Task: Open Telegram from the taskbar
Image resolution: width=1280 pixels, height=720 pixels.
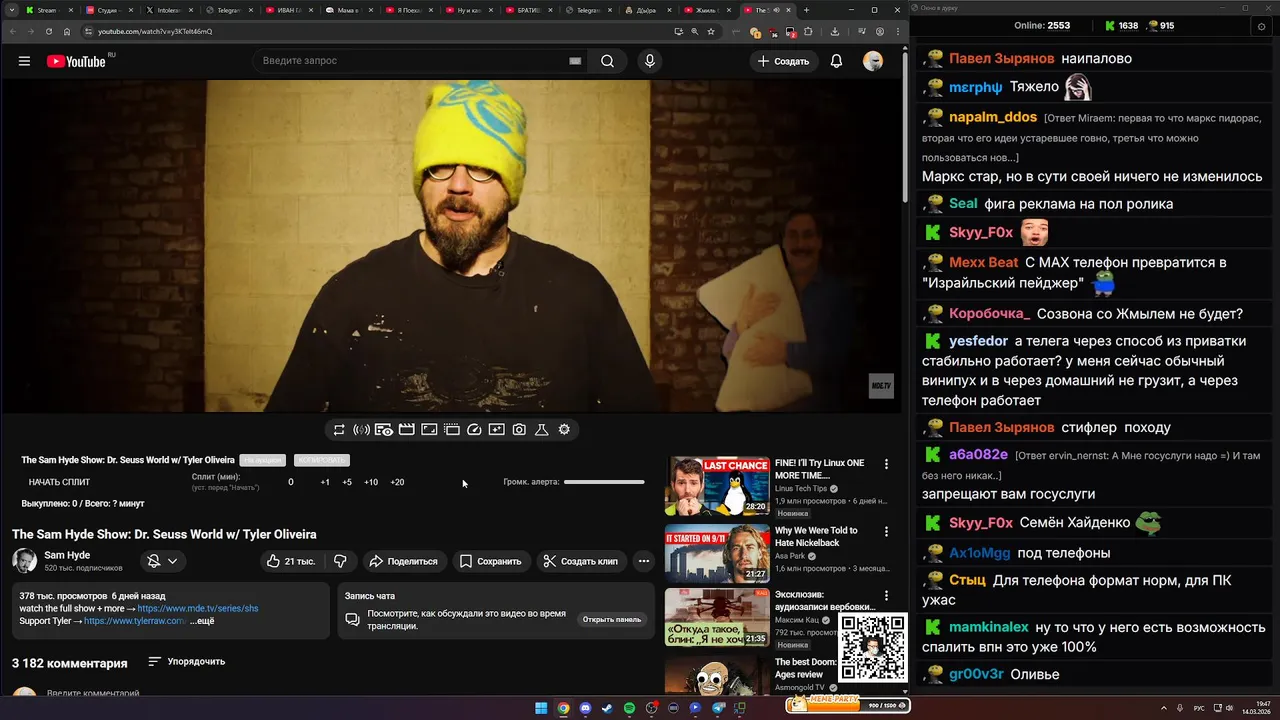Action: click(718, 708)
